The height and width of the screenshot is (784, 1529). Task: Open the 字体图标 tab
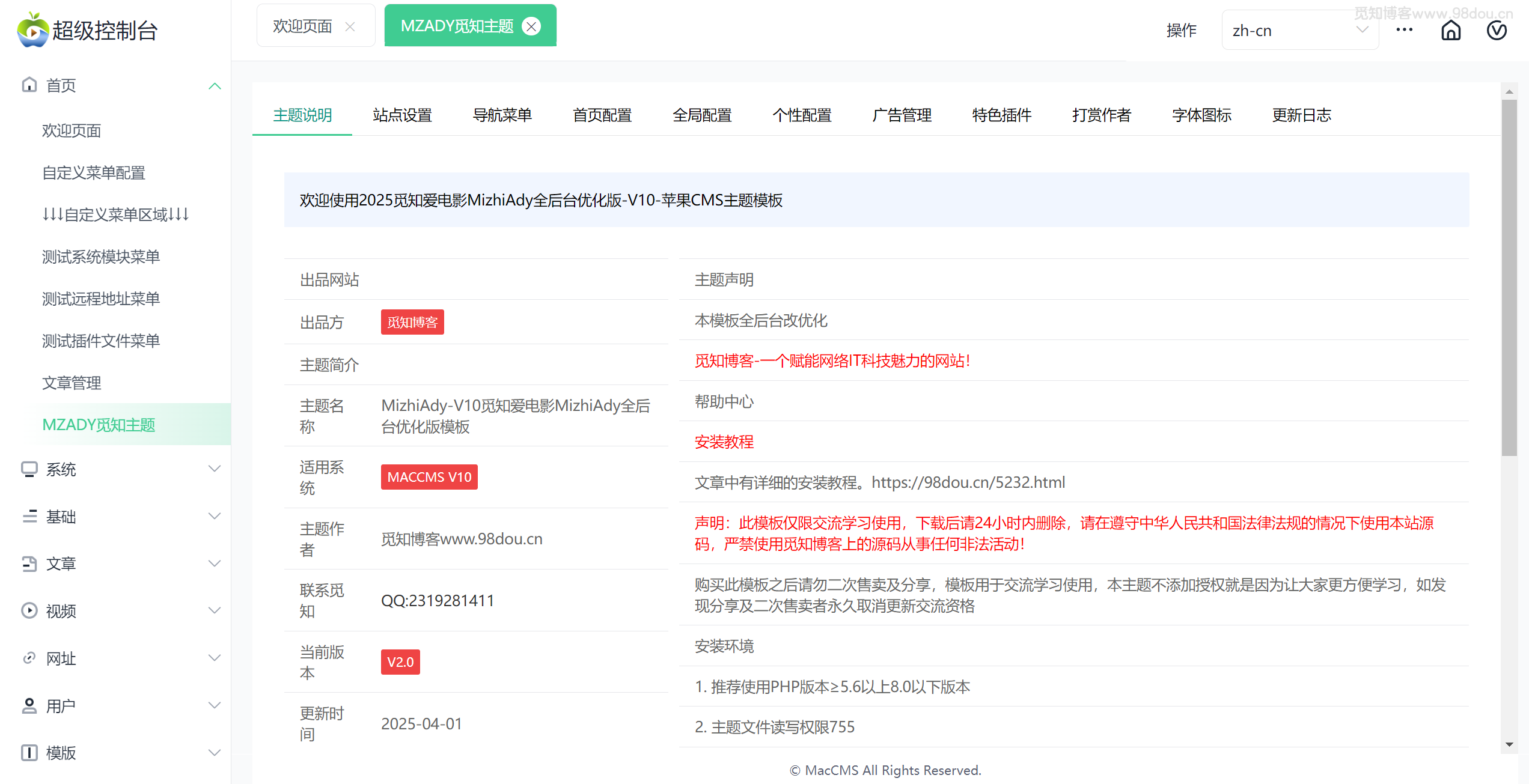click(x=1202, y=115)
